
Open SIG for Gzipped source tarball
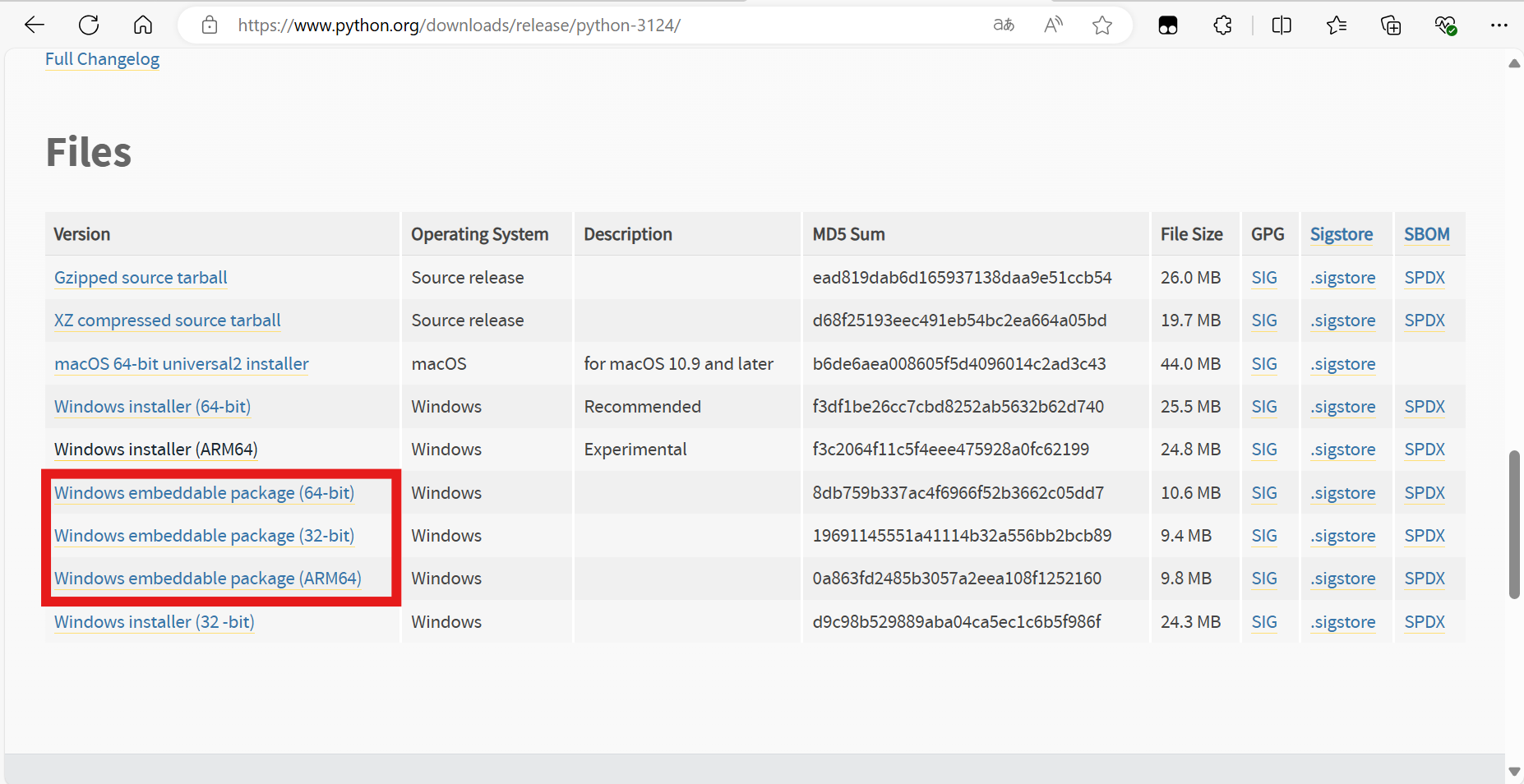pyautogui.click(x=1264, y=278)
